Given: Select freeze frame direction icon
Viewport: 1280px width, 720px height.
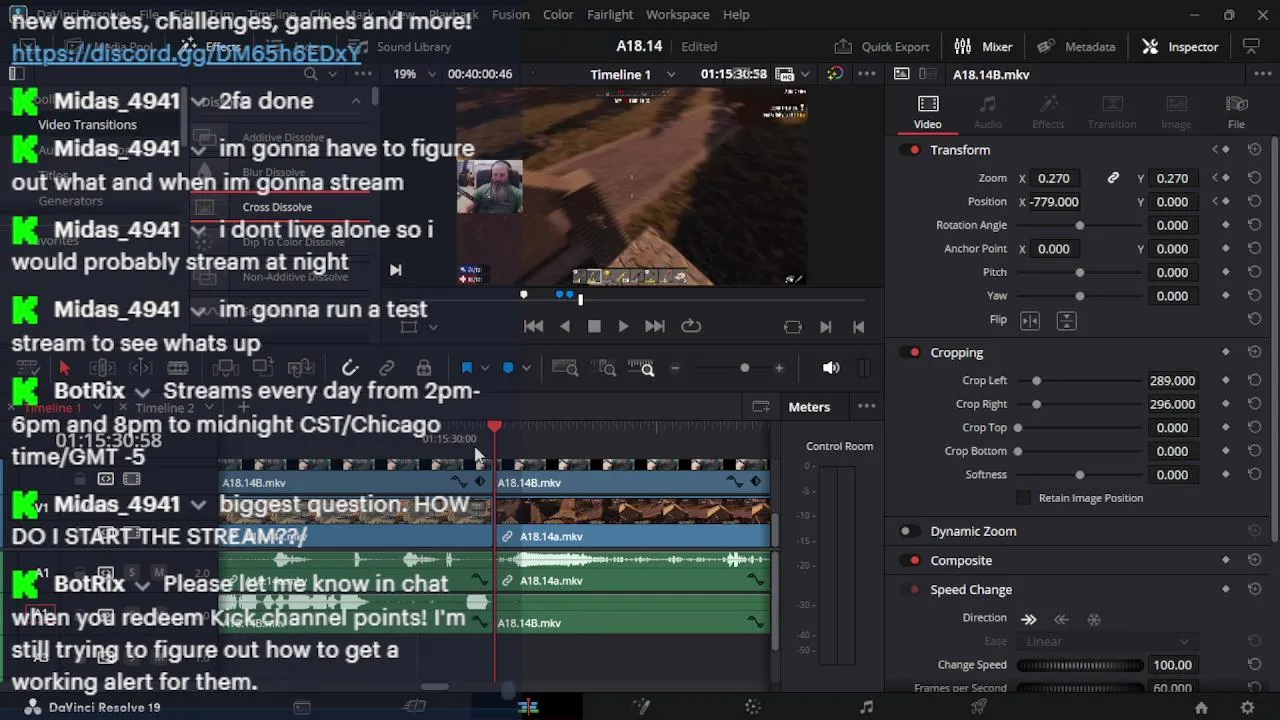Looking at the screenshot, I should click(1094, 619).
